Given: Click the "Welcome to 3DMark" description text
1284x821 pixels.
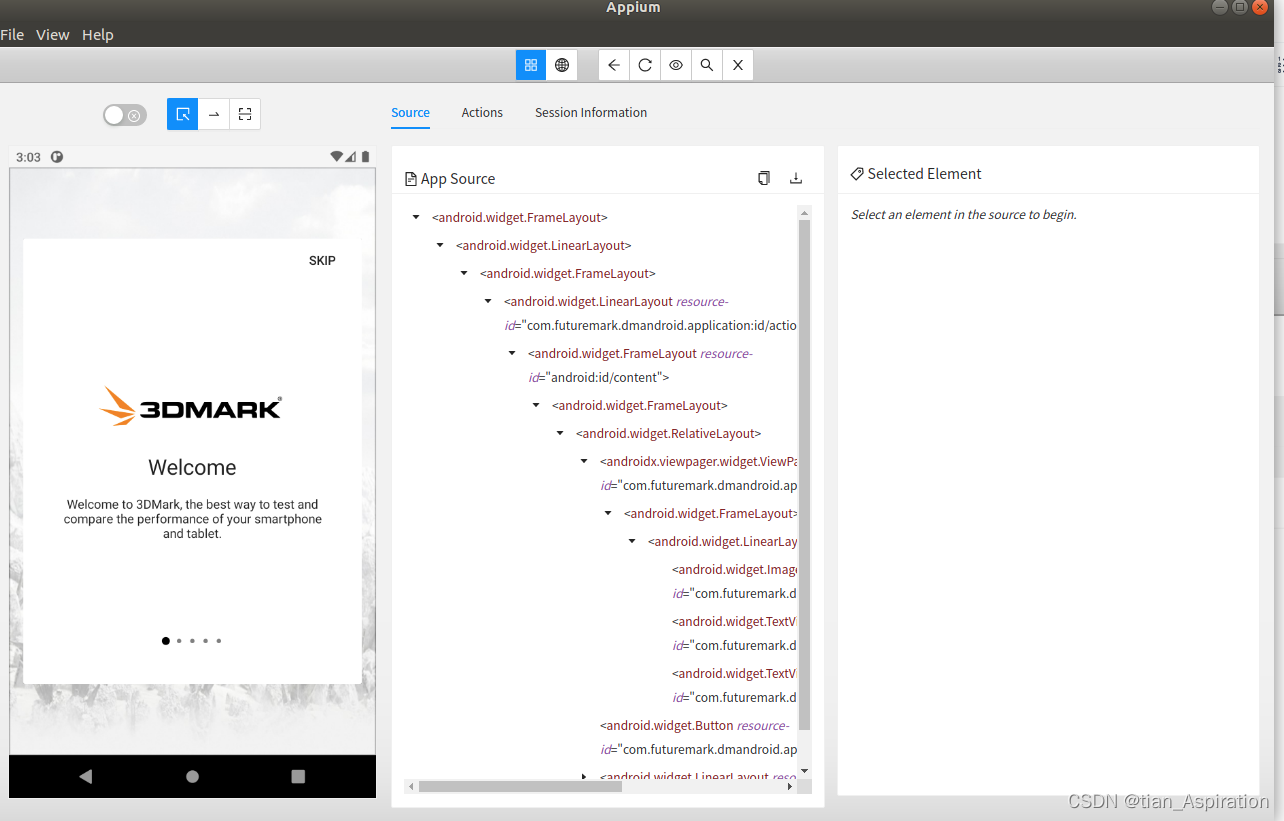Looking at the screenshot, I should tap(192, 519).
